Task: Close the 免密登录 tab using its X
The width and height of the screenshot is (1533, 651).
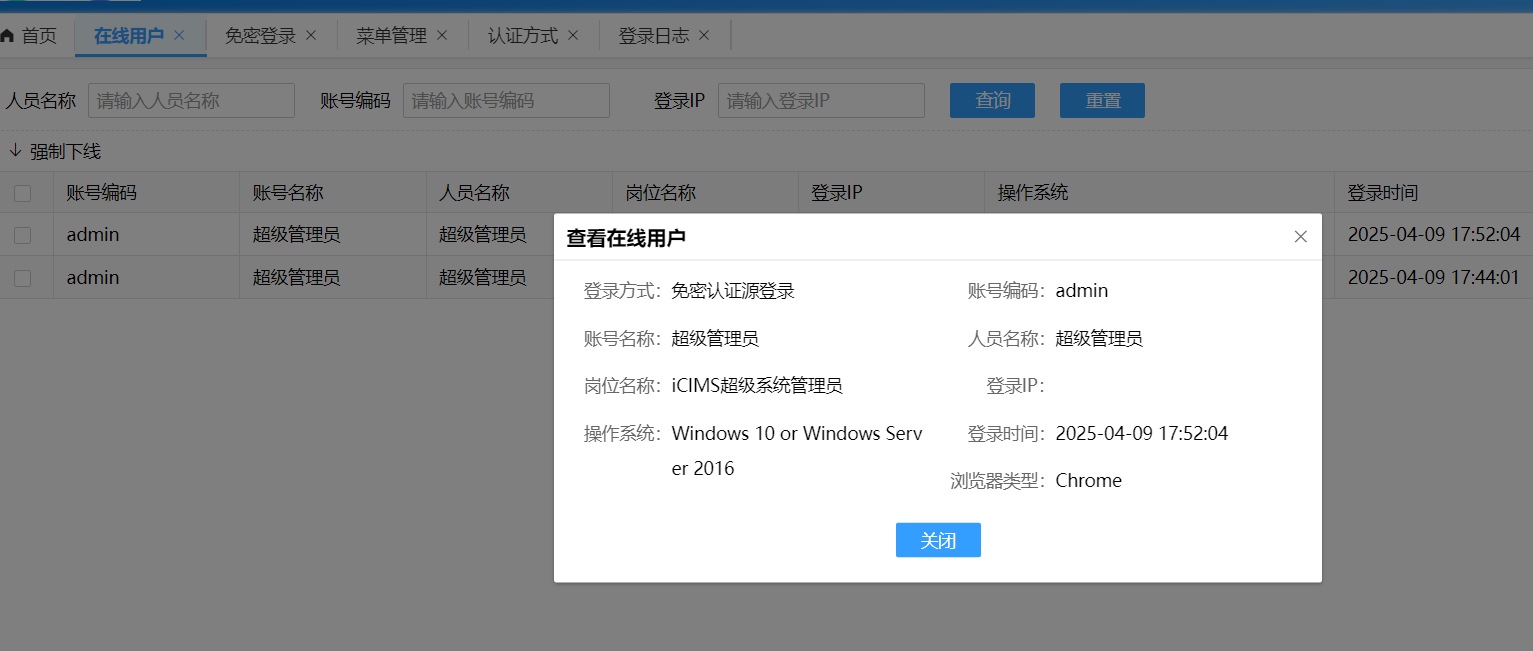Action: click(311, 36)
